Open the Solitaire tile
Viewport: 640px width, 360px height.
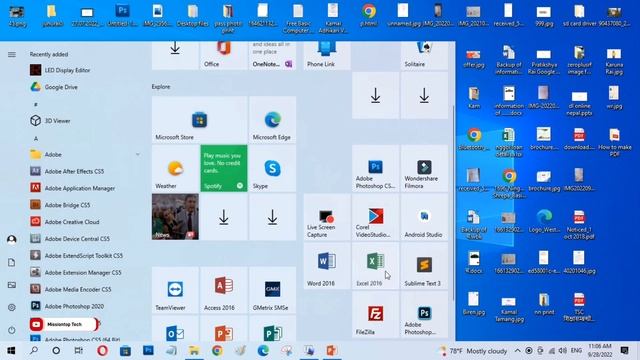coord(424,55)
